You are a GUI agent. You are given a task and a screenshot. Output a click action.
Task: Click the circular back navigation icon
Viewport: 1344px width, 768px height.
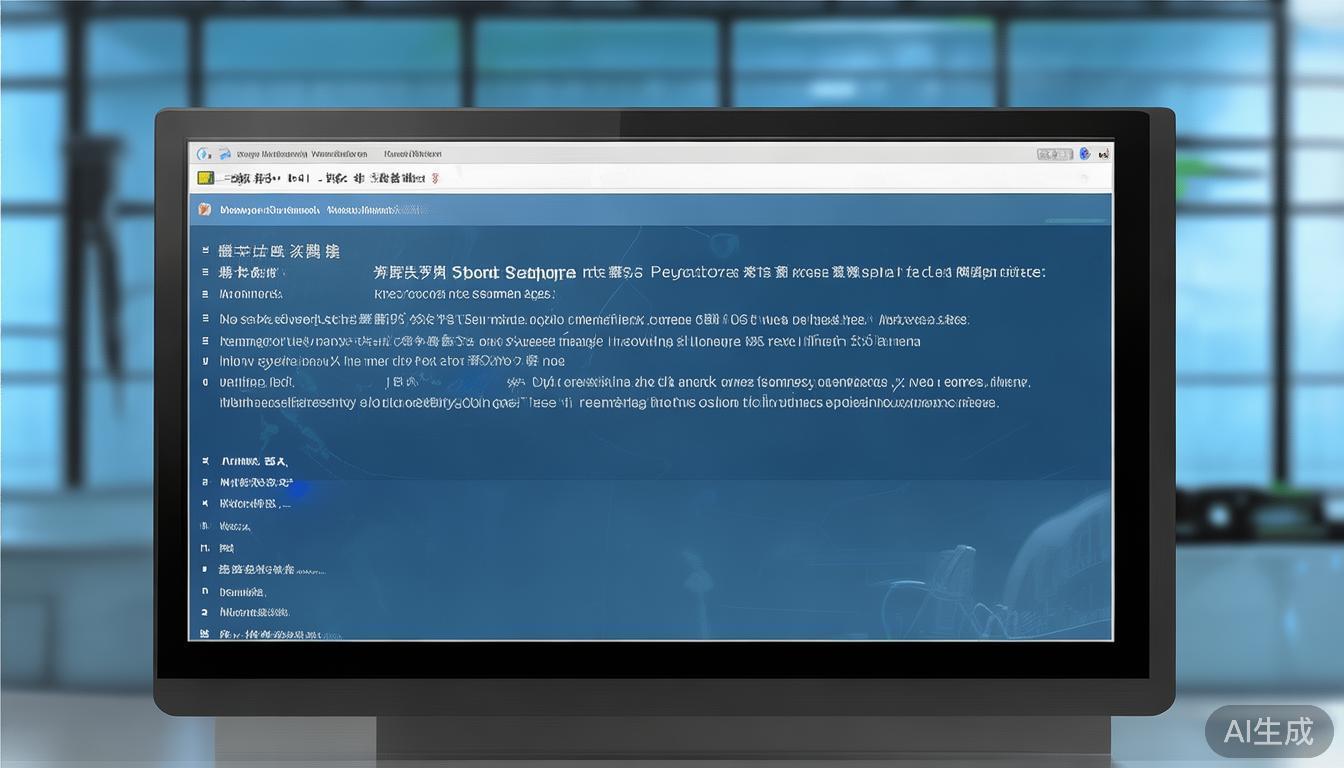point(203,153)
